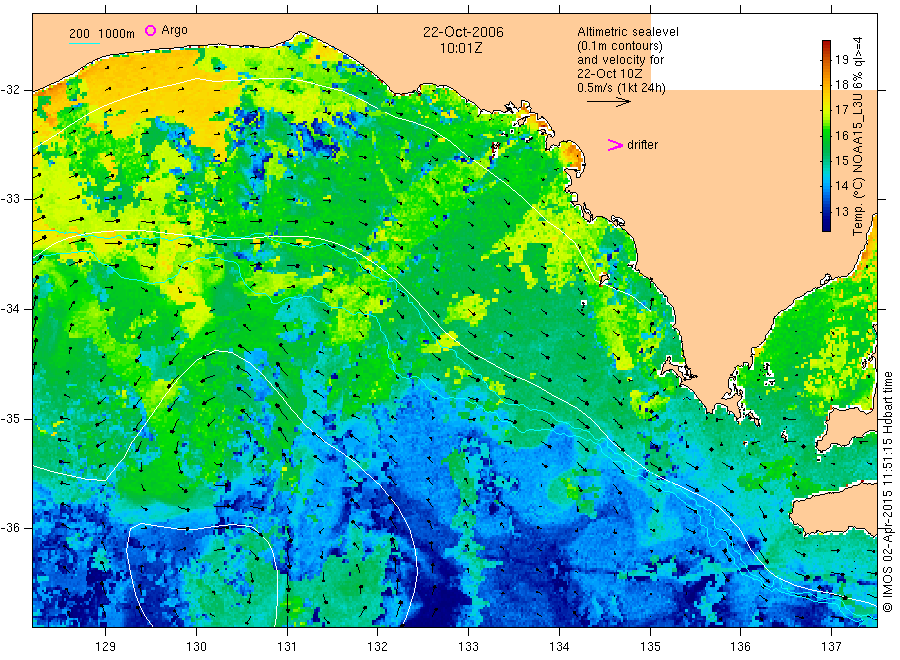Click the latitude label '-35'

tap(10, 419)
